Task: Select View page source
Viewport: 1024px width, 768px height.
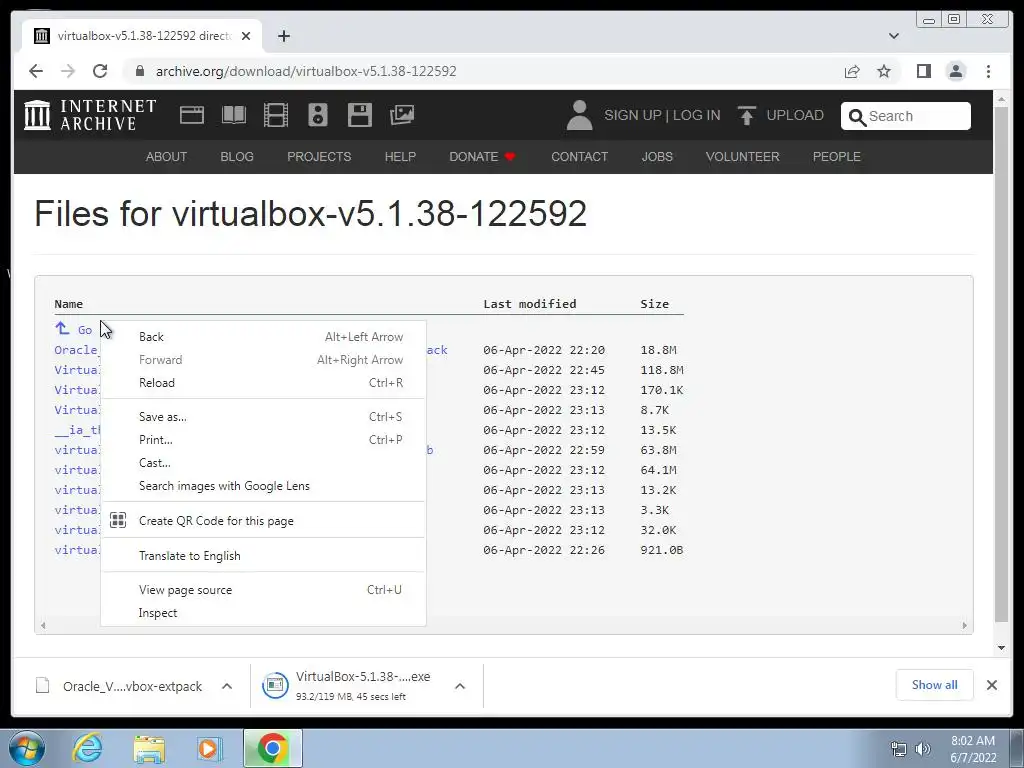Action: coord(263,590)
